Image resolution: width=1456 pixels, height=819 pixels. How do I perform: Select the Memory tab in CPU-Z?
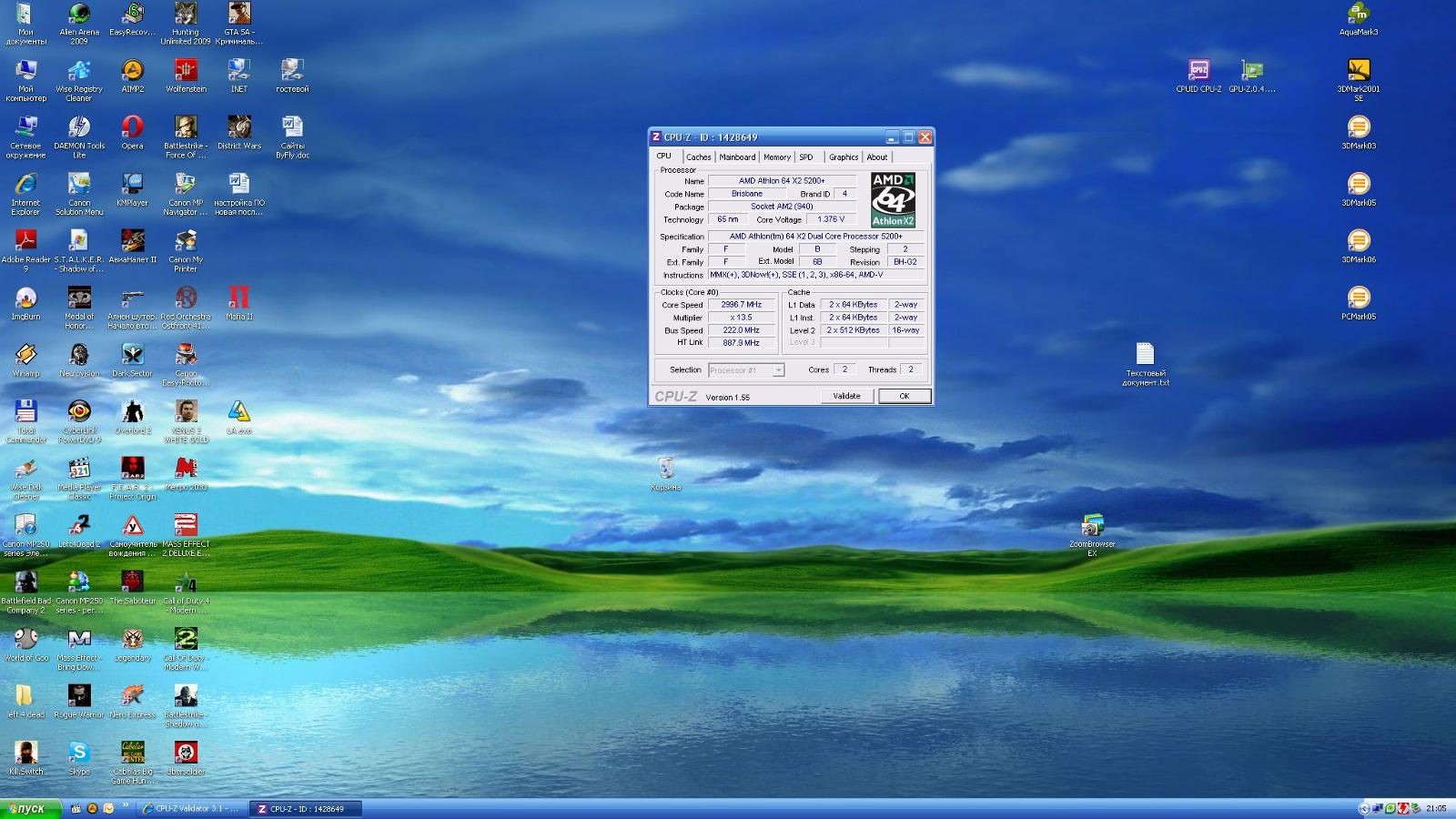[776, 157]
